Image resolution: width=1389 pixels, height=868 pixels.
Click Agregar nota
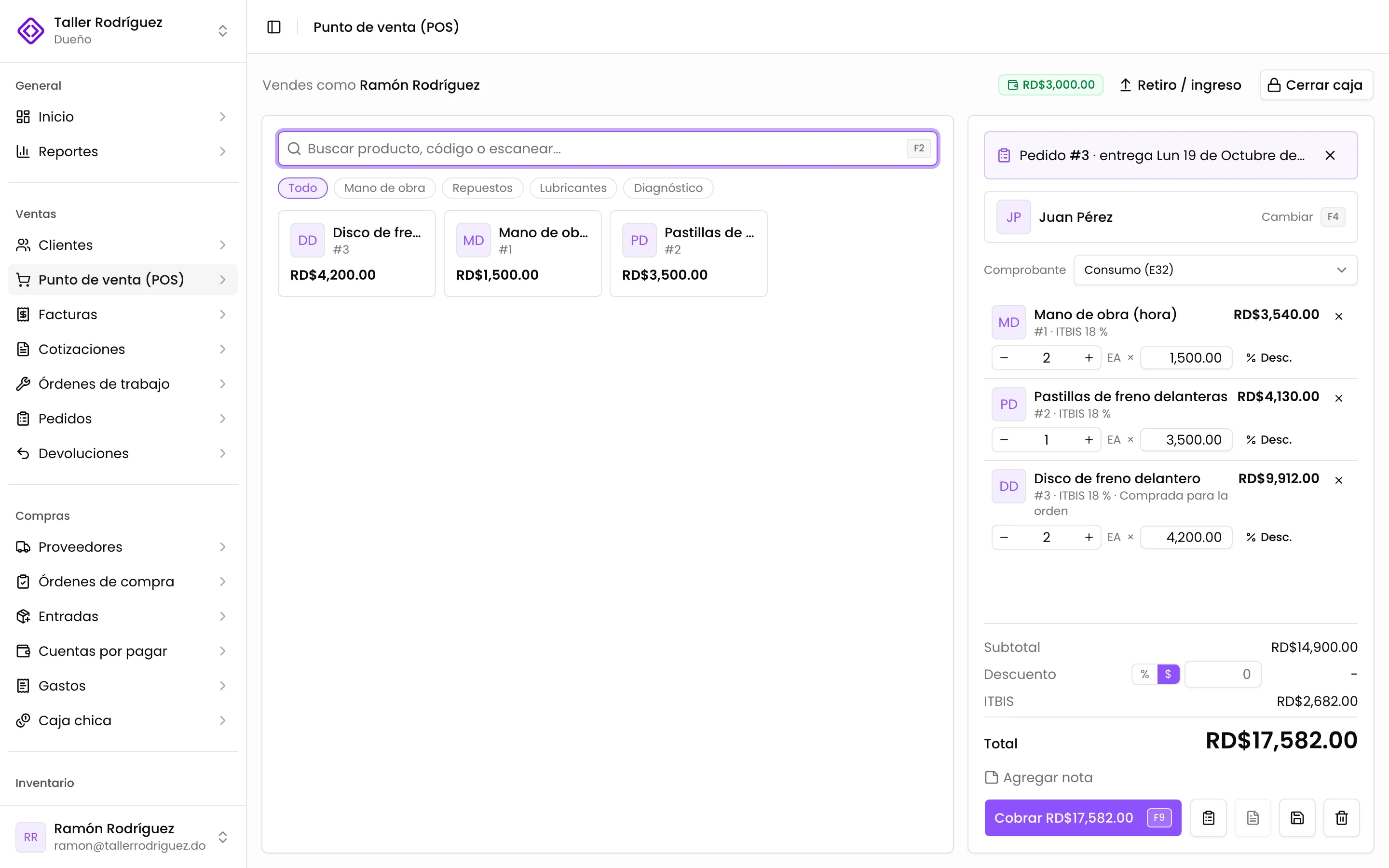click(1038, 777)
